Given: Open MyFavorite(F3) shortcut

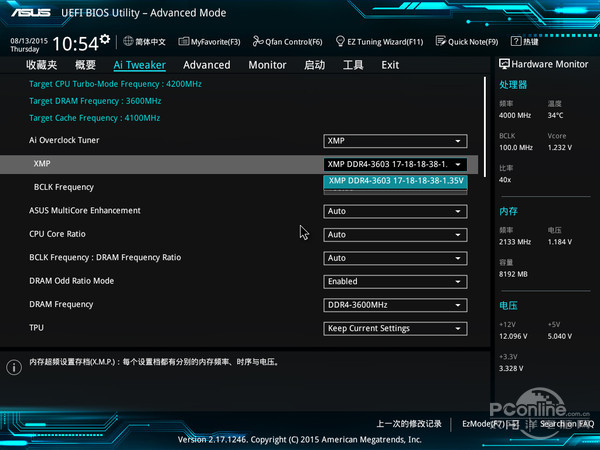Looking at the screenshot, I should point(215,42).
